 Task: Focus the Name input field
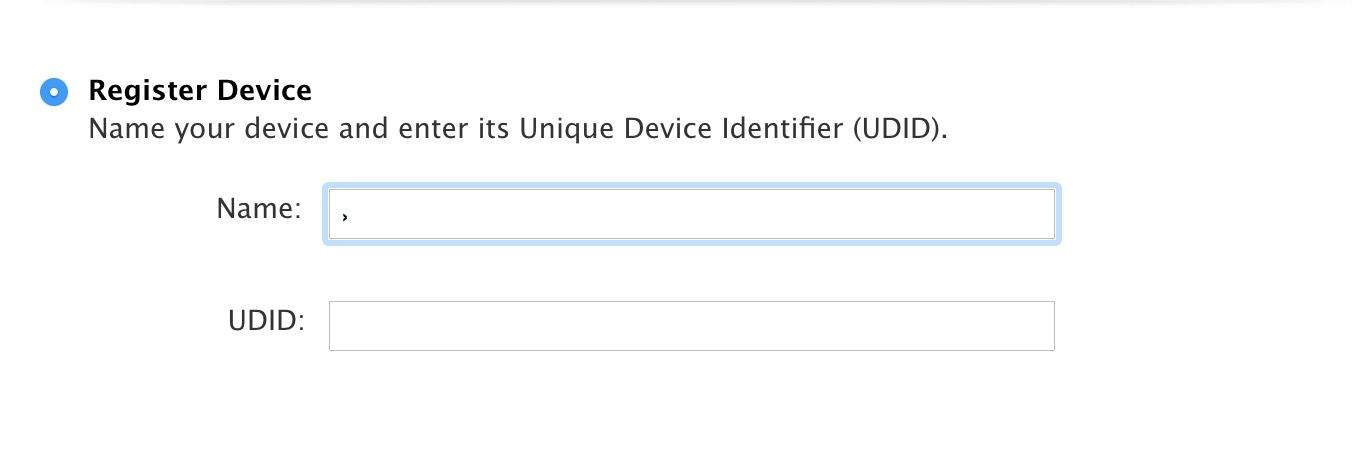[690, 214]
